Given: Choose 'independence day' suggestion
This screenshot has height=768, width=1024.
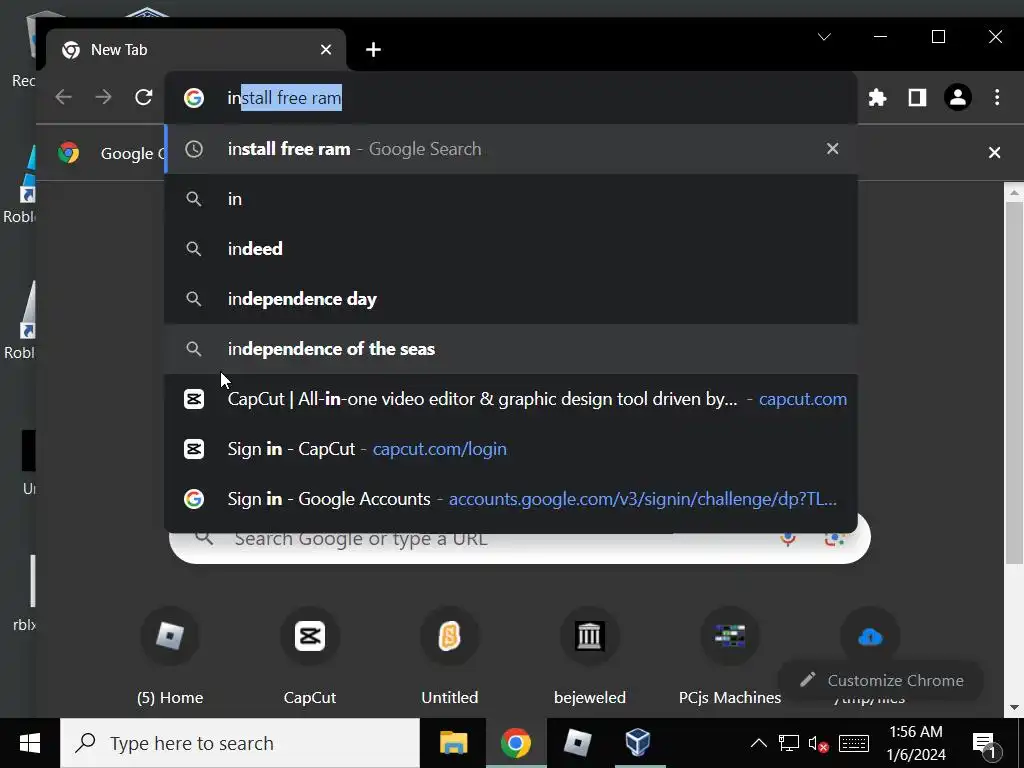Looking at the screenshot, I should click(511, 299).
